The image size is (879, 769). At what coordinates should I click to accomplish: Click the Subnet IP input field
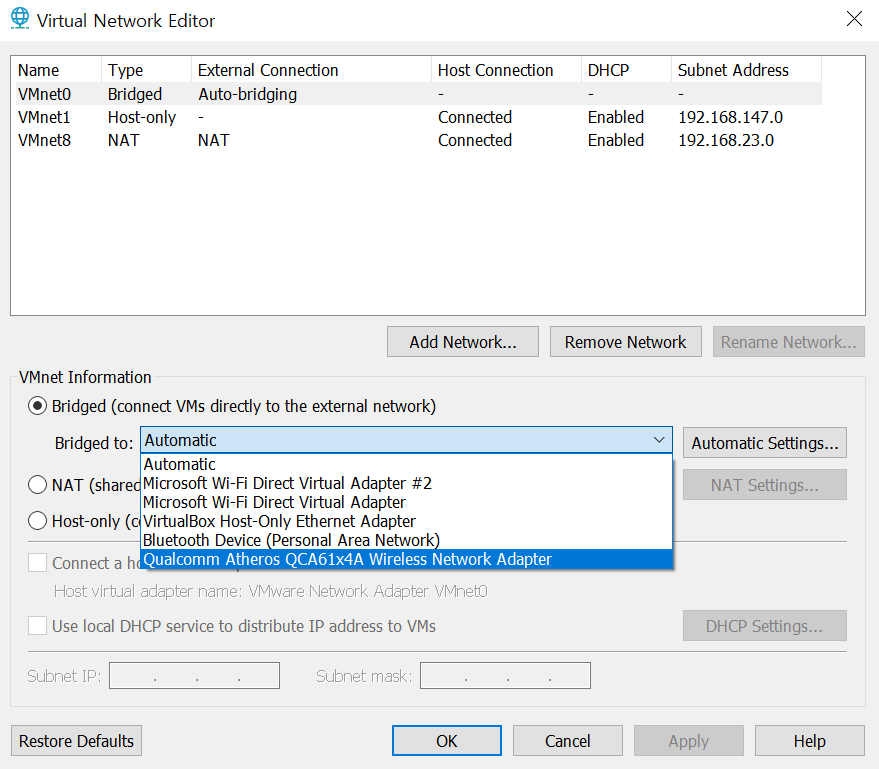tap(195, 675)
